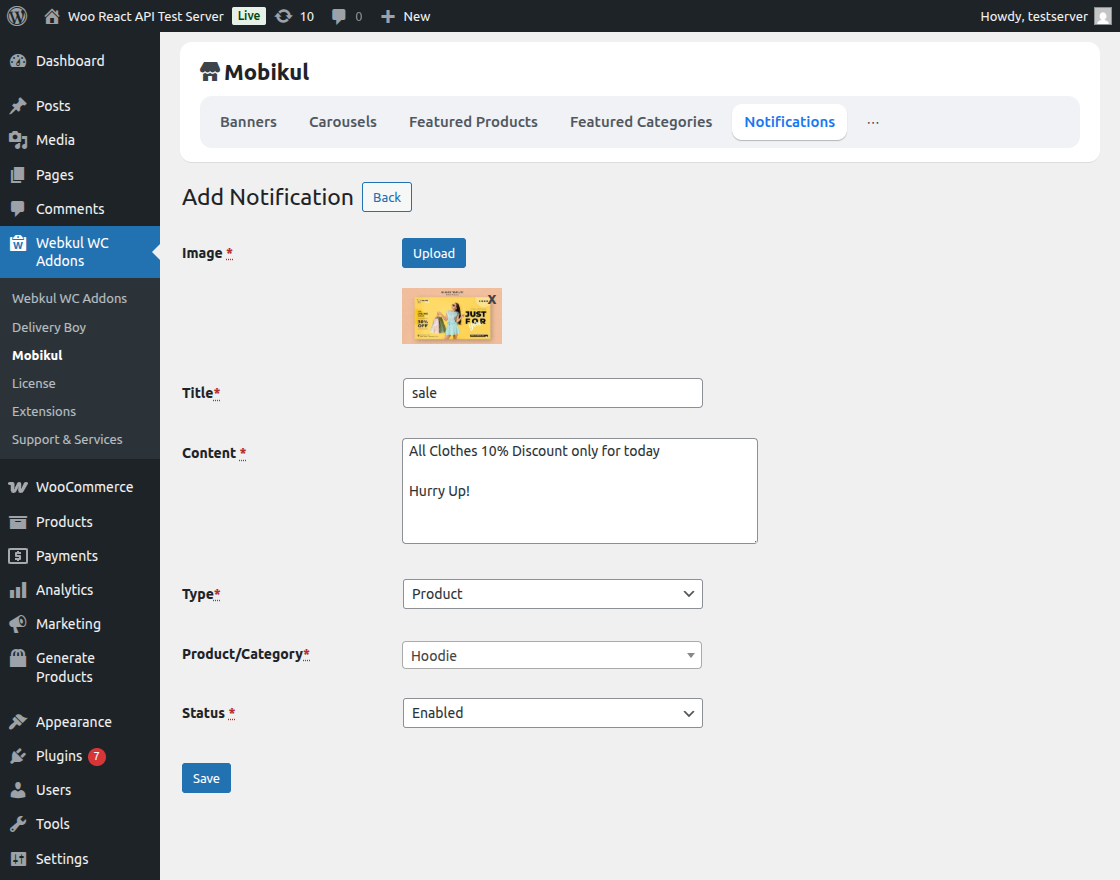
Task: Switch to the Carousels tab
Action: tap(342, 121)
